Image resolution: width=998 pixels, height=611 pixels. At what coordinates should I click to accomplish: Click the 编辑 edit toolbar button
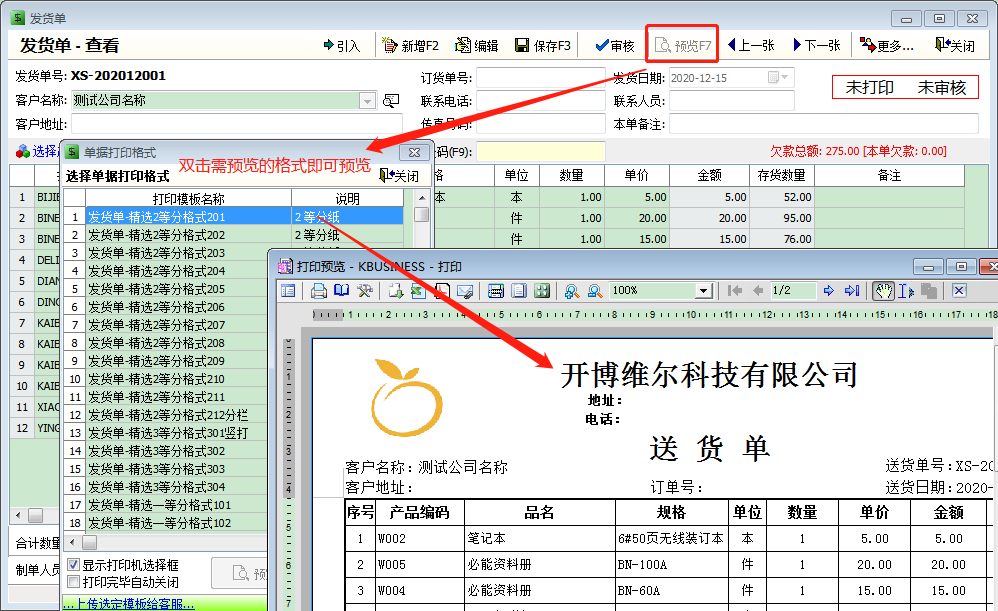477,45
